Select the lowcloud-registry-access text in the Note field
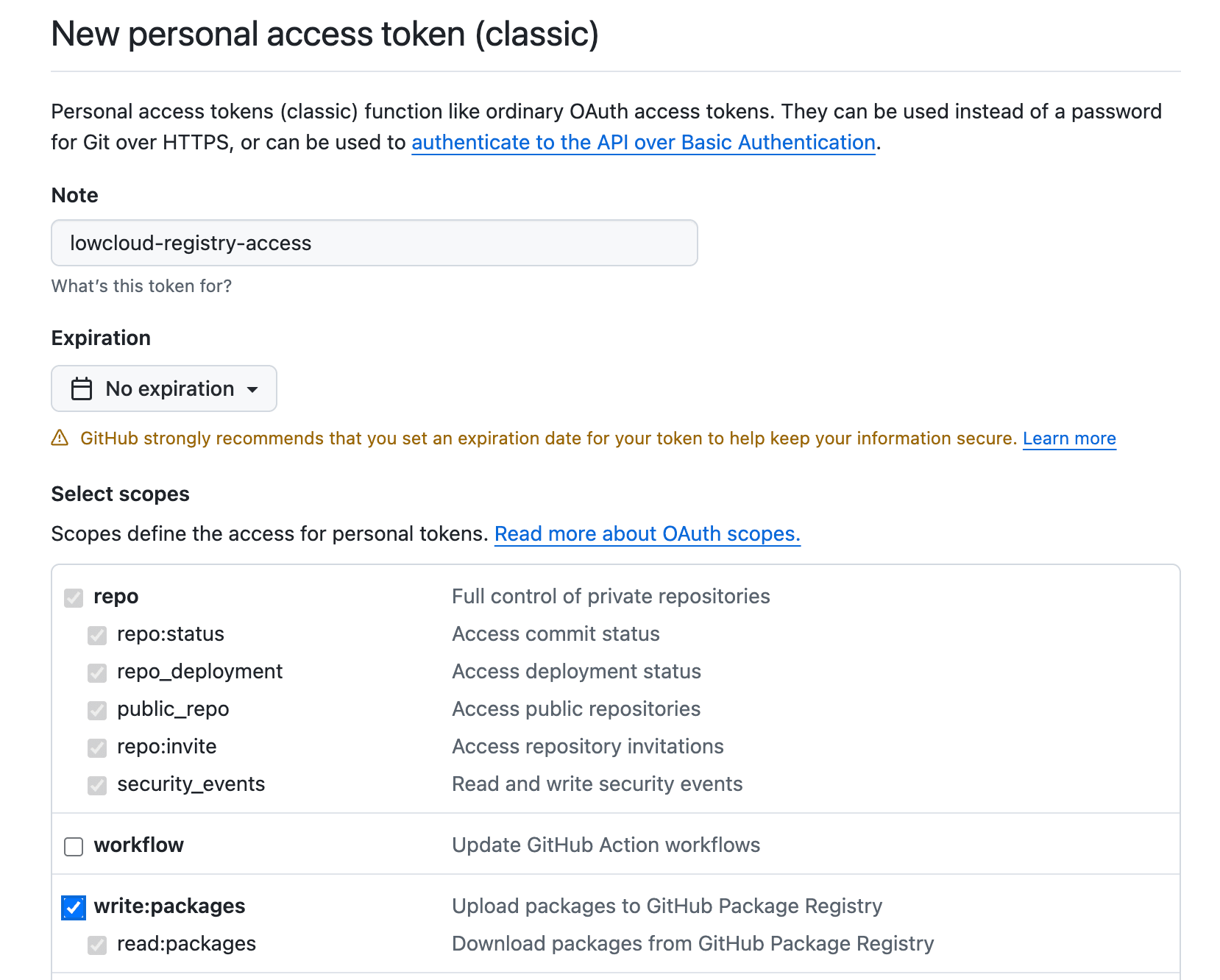 [x=190, y=243]
